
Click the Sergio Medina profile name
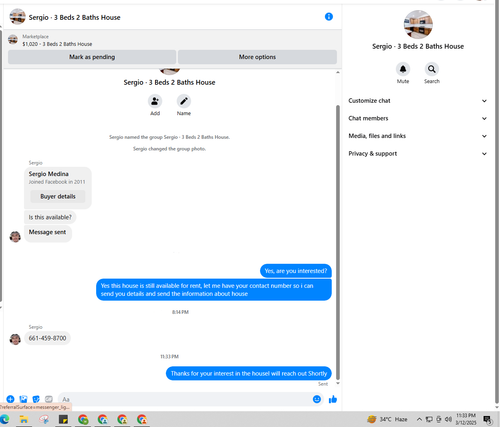coord(49,174)
